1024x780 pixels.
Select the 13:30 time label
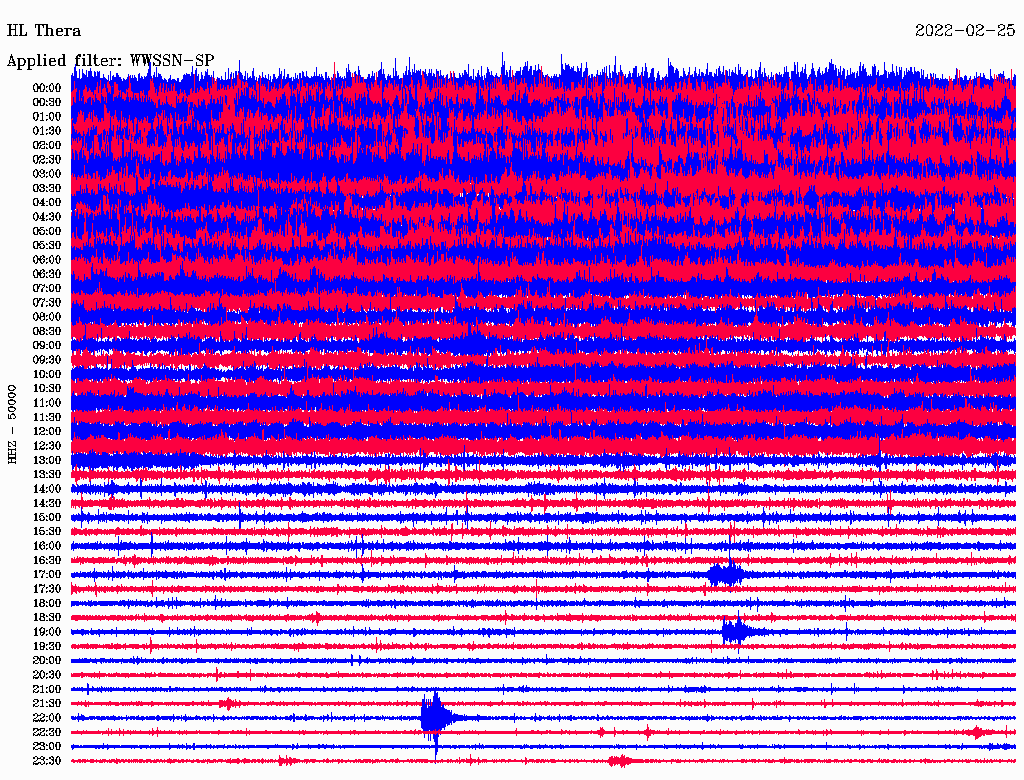47,474
